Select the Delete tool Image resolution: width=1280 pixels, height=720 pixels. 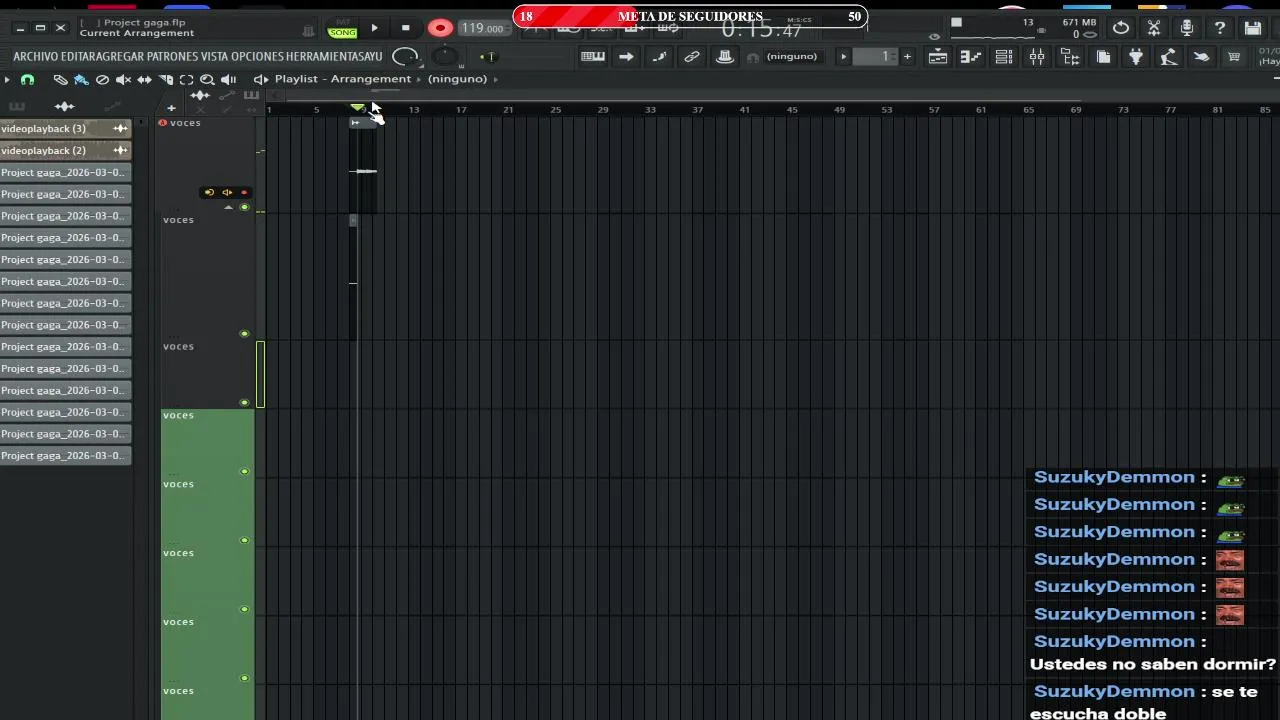pos(102,79)
